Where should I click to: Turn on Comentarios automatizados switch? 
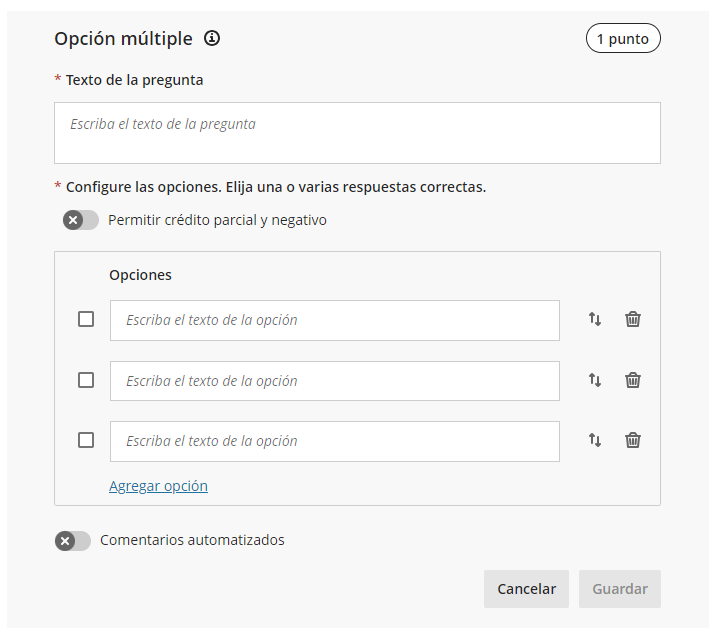pos(73,541)
